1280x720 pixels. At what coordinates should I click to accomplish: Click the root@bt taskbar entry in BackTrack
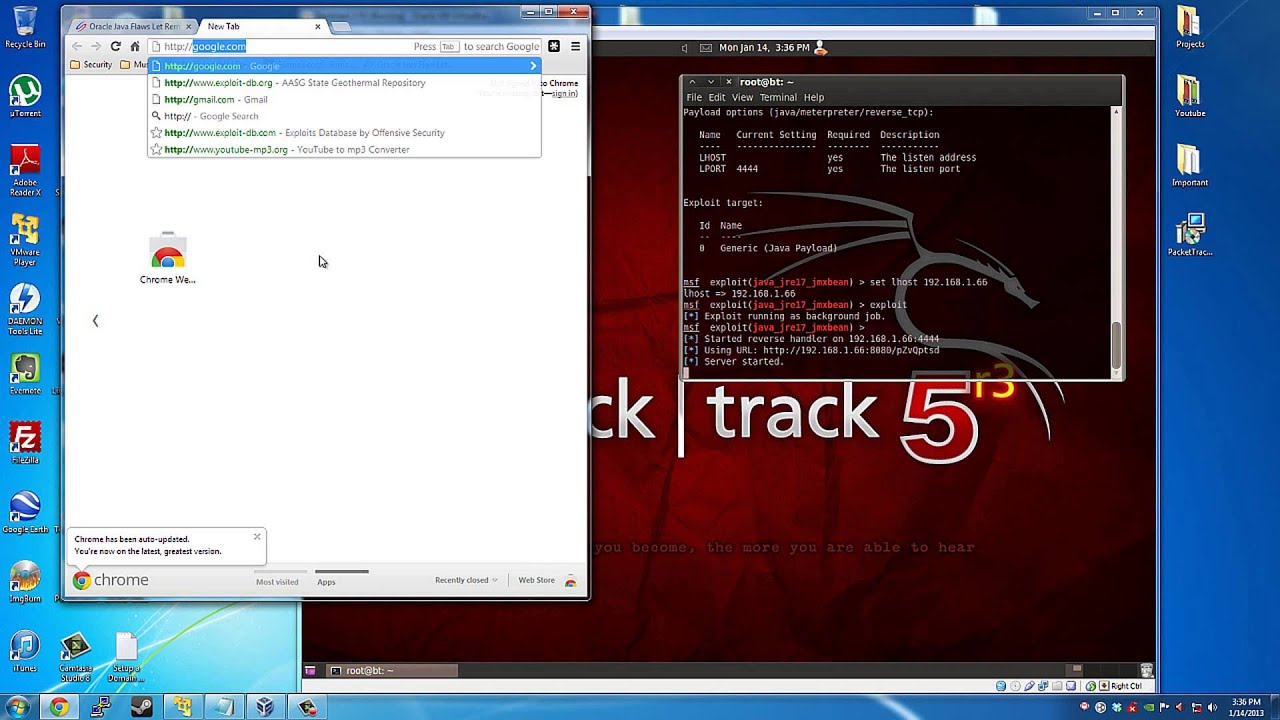(392, 671)
